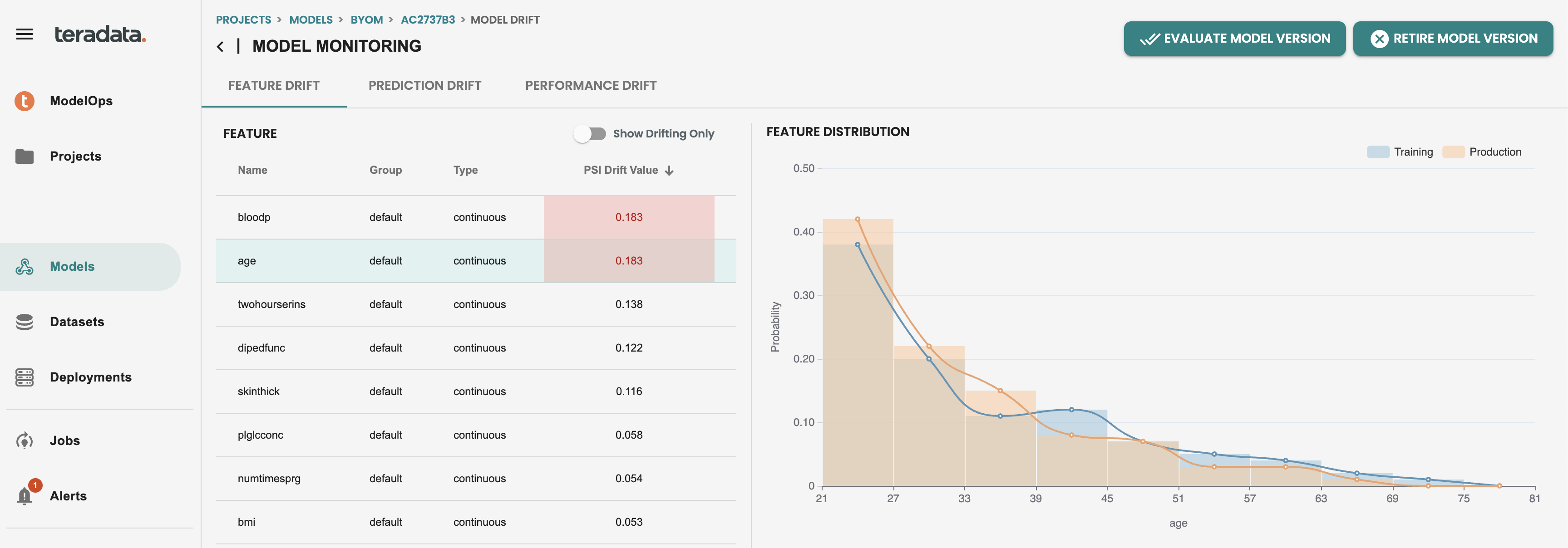Open Models in the sidebar
The height and width of the screenshot is (548, 1568).
point(90,266)
